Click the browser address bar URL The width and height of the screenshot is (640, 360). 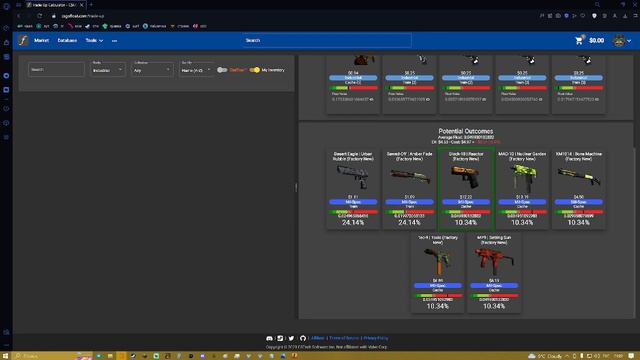pos(83,16)
